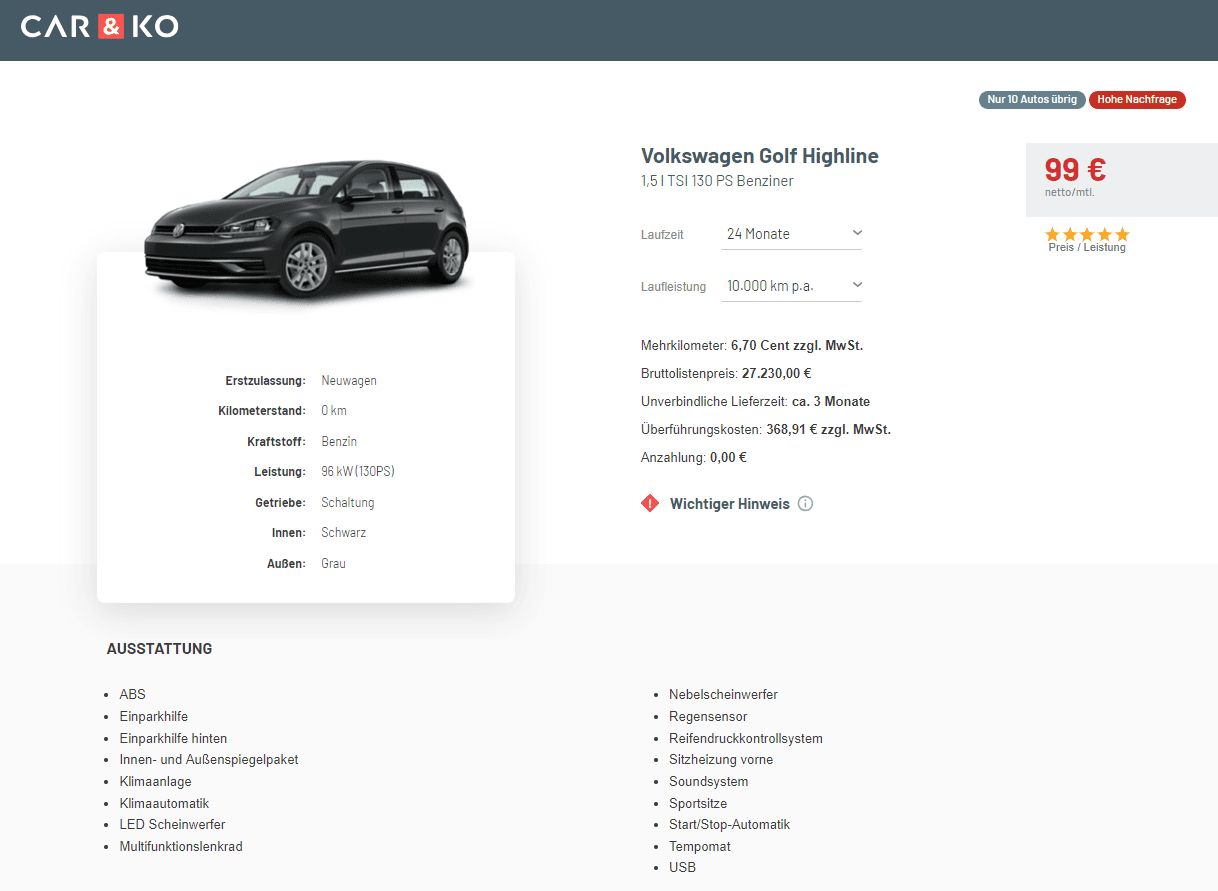Click the CAR & KO logo

coord(100,26)
